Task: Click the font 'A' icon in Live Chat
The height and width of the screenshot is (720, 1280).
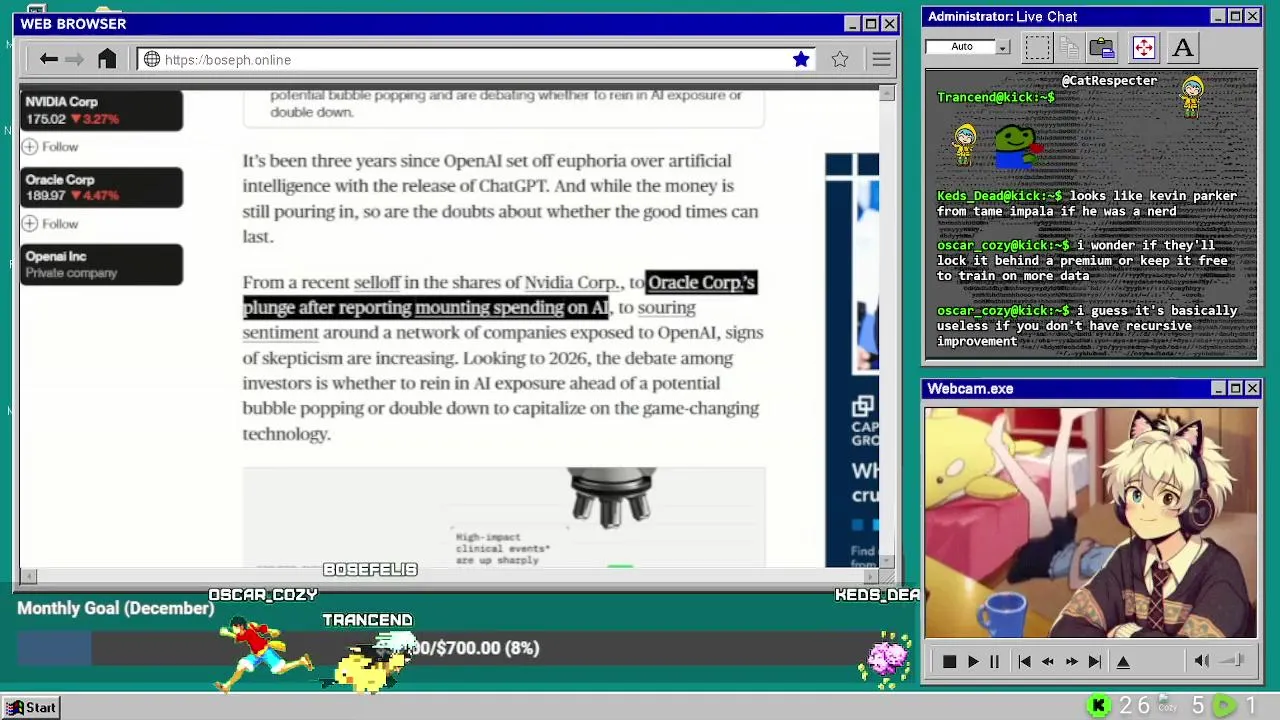Action: coord(1183,47)
